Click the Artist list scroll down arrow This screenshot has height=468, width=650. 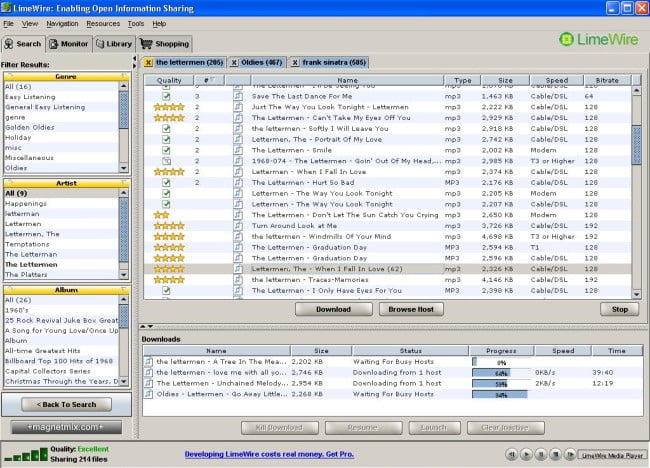pos(124,274)
